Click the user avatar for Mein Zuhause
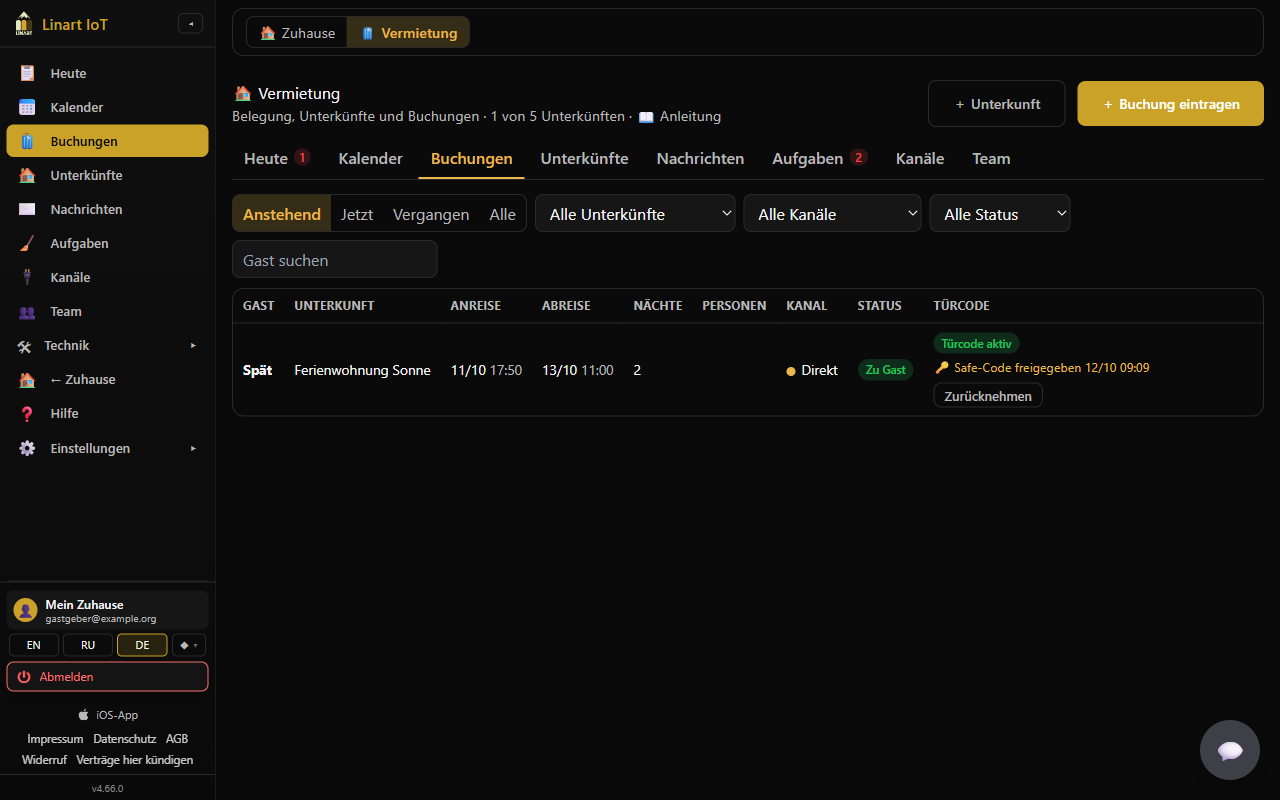Image resolution: width=1280 pixels, height=800 pixels. 26,610
